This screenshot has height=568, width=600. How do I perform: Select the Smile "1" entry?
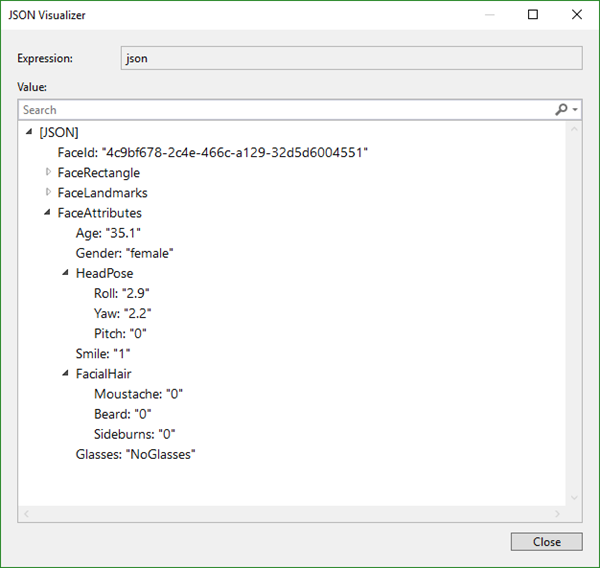pos(103,353)
